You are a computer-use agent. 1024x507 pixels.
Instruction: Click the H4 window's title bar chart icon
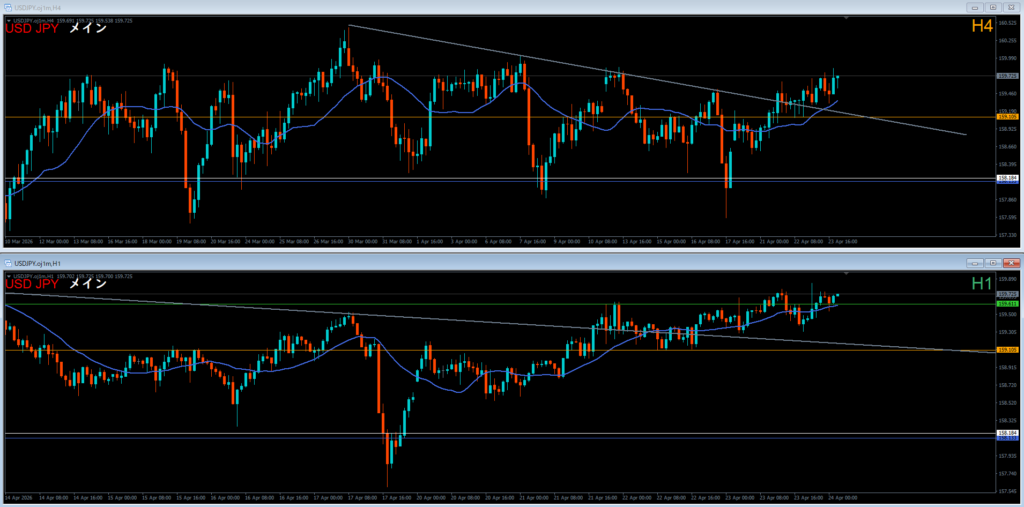[x=7, y=7]
